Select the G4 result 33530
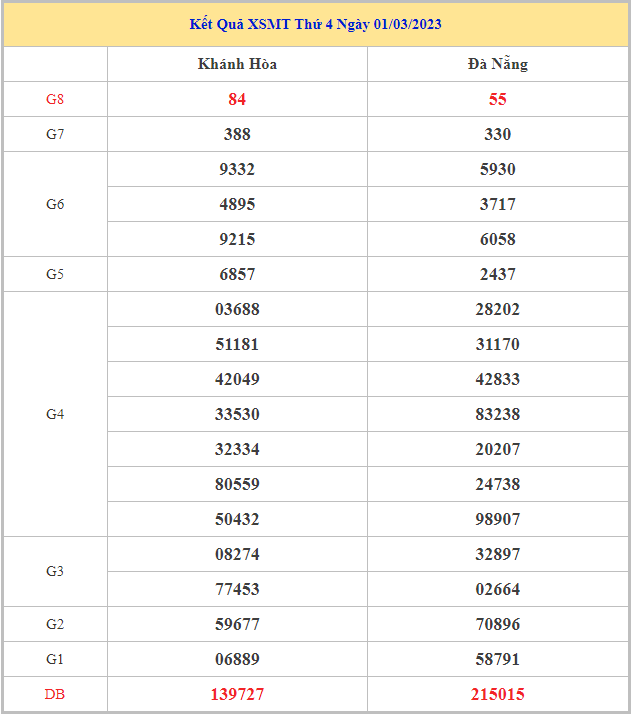Screen dimensions: 633x716 pos(237,414)
